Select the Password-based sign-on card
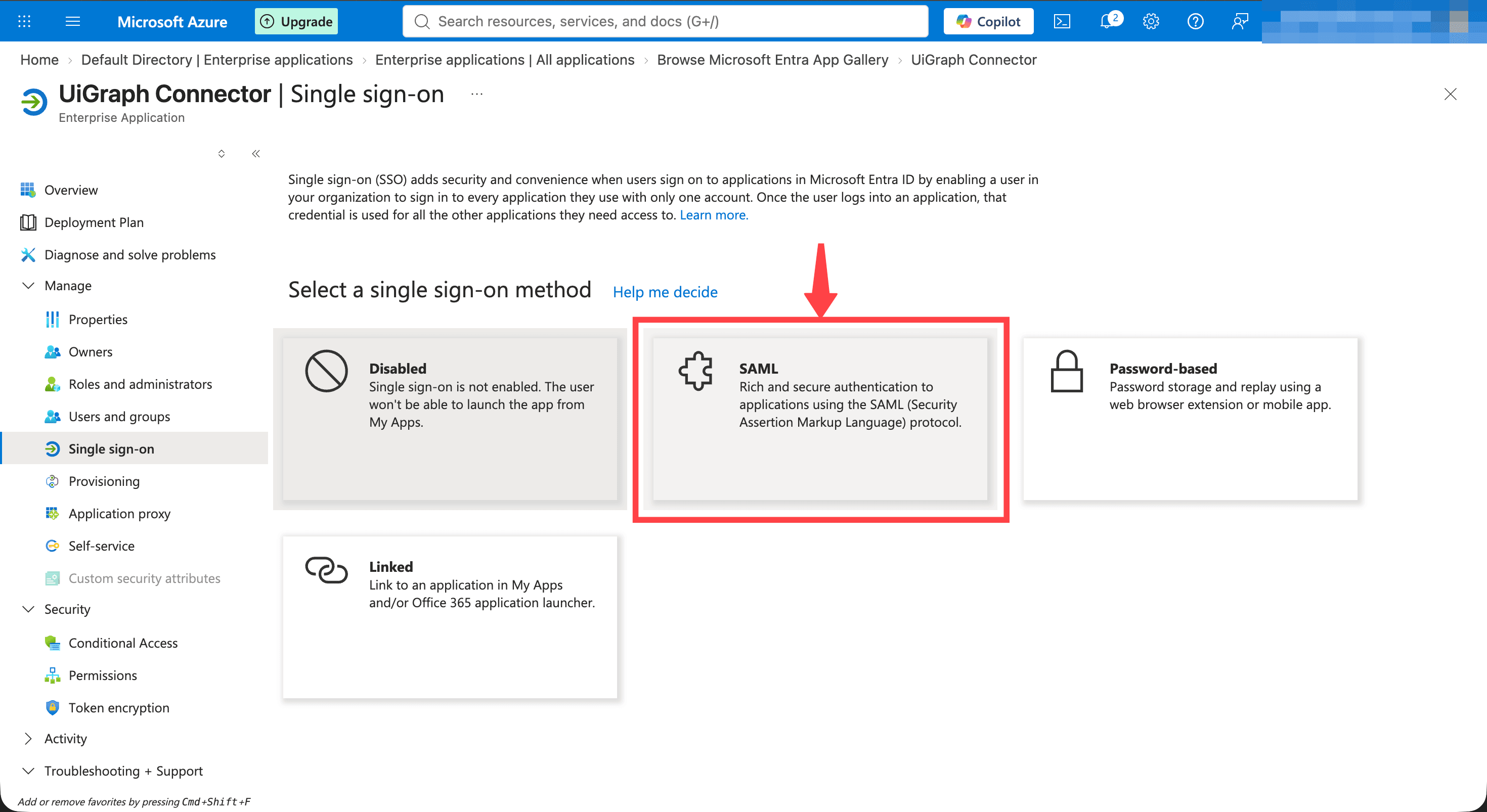This screenshot has width=1487, height=812. point(1190,419)
